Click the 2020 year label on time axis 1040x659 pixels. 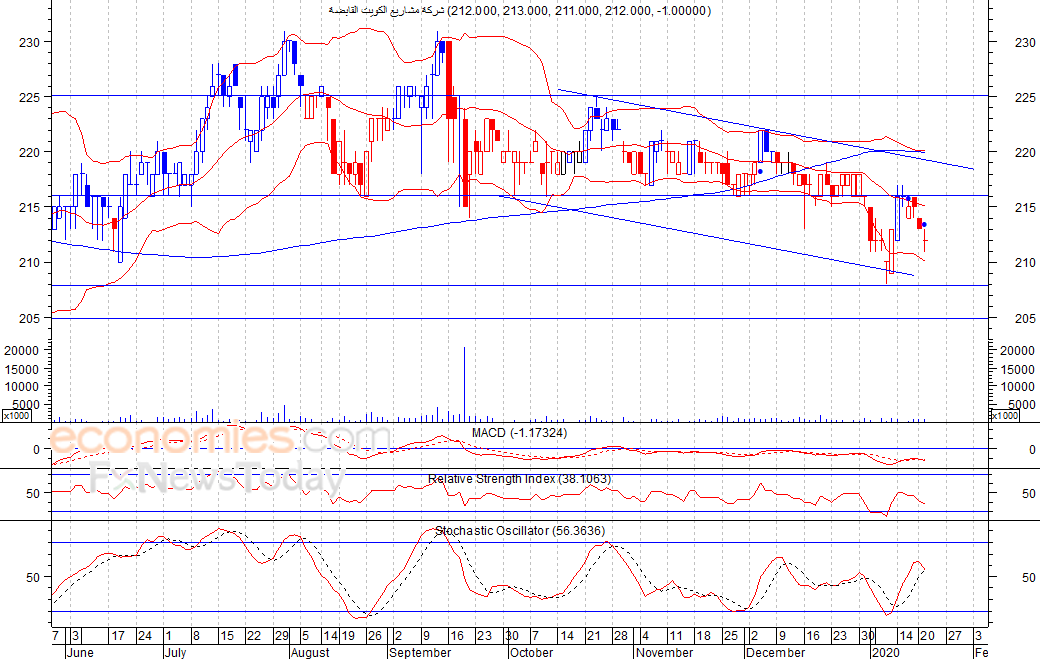(885, 652)
